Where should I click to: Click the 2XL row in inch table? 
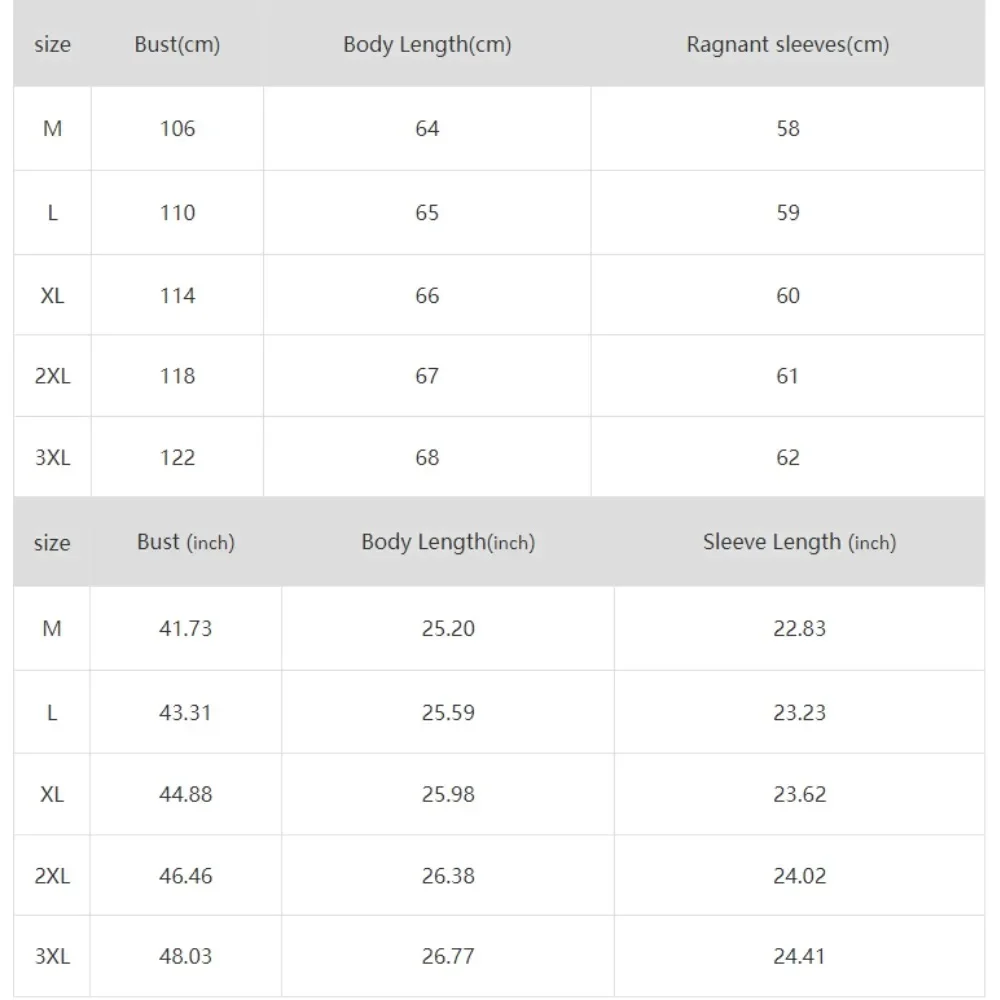52,875
